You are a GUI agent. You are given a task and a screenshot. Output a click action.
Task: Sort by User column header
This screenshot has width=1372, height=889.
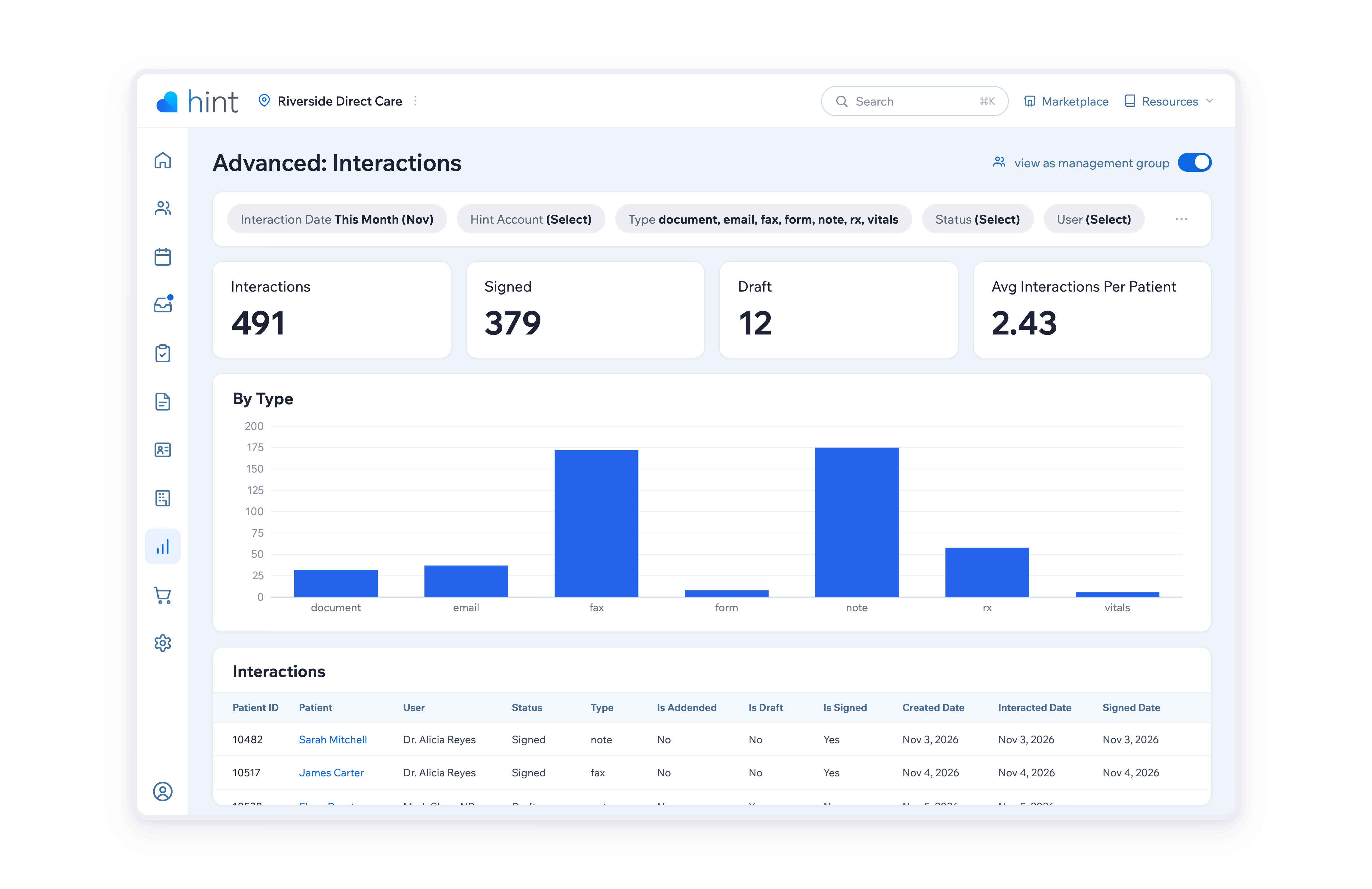point(414,707)
